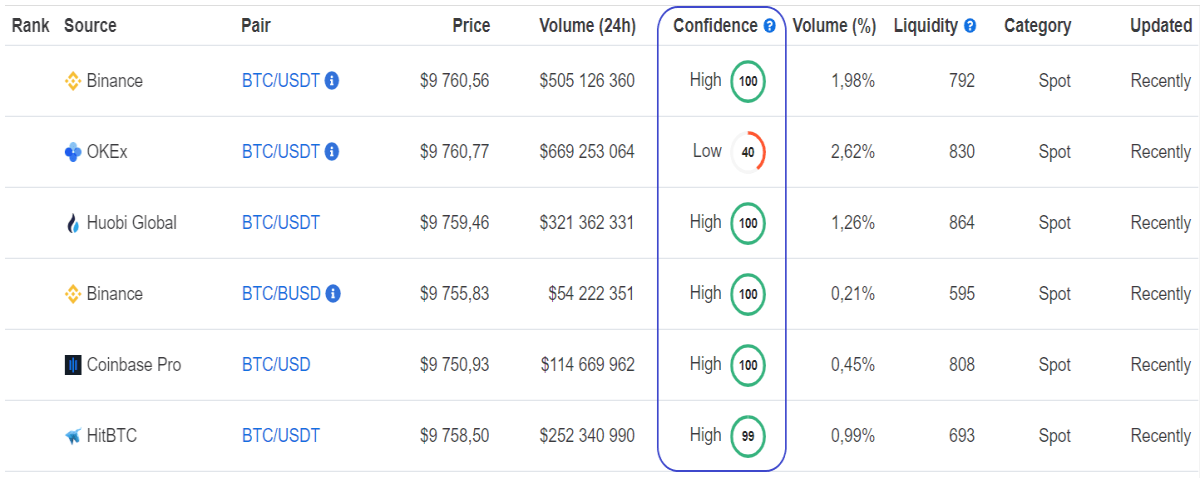Click the Coinbase Pro logo icon
Image resolution: width=1200 pixels, height=478 pixels.
tap(72, 365)
